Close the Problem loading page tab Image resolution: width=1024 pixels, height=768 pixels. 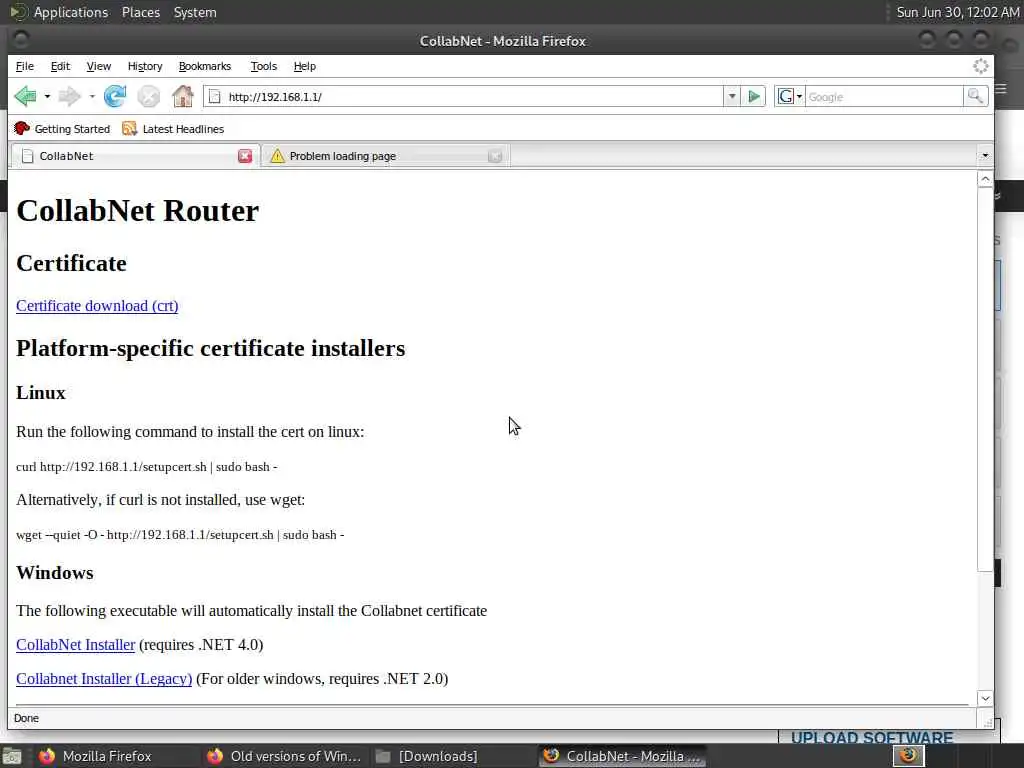click(x=495, y=156)
